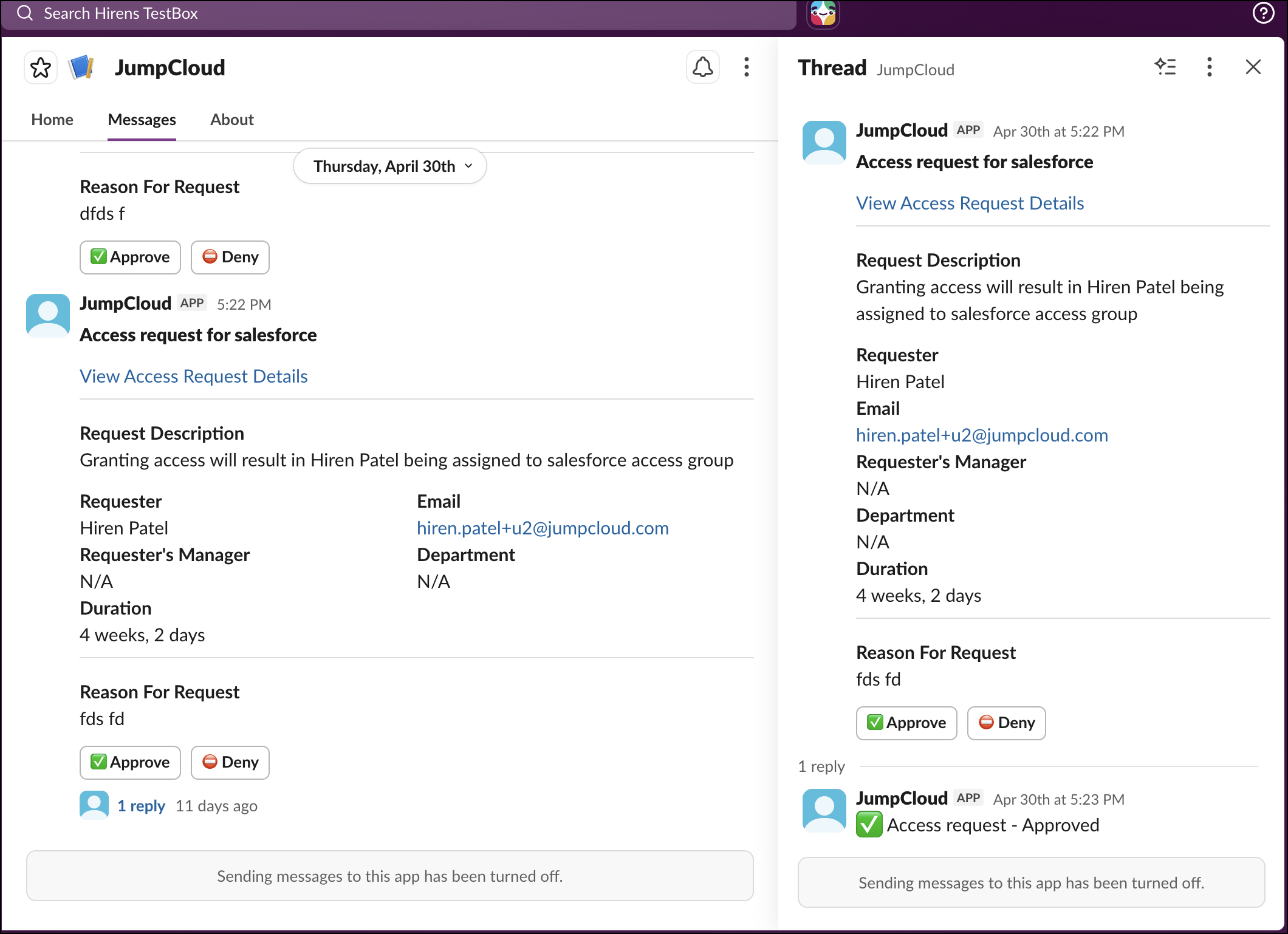The image size is (1288, 934).
Task: Click the 5:22 PM message timestamp
Action: tap(244, 304)
